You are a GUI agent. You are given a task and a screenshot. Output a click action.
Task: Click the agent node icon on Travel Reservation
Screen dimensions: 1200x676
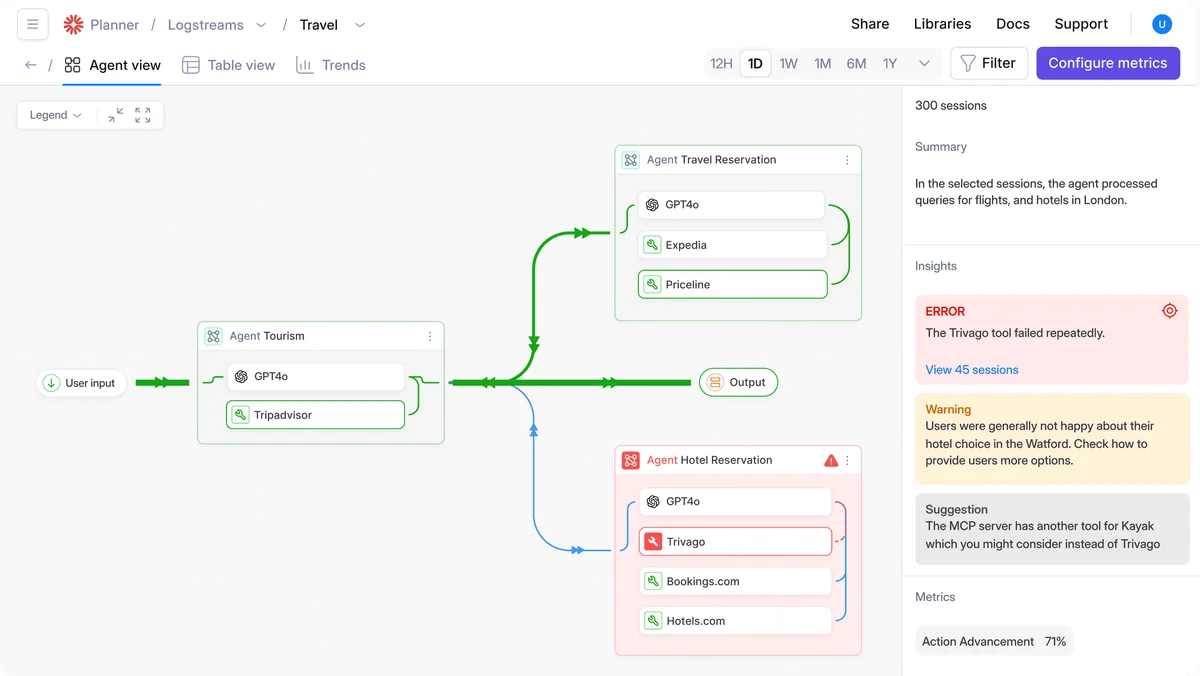pyautogui.click(x=631, y=159)
